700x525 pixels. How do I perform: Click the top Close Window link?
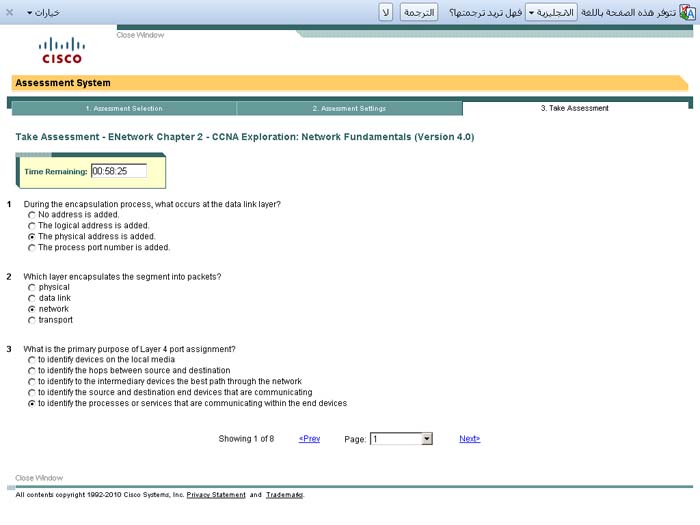point(140,35)
